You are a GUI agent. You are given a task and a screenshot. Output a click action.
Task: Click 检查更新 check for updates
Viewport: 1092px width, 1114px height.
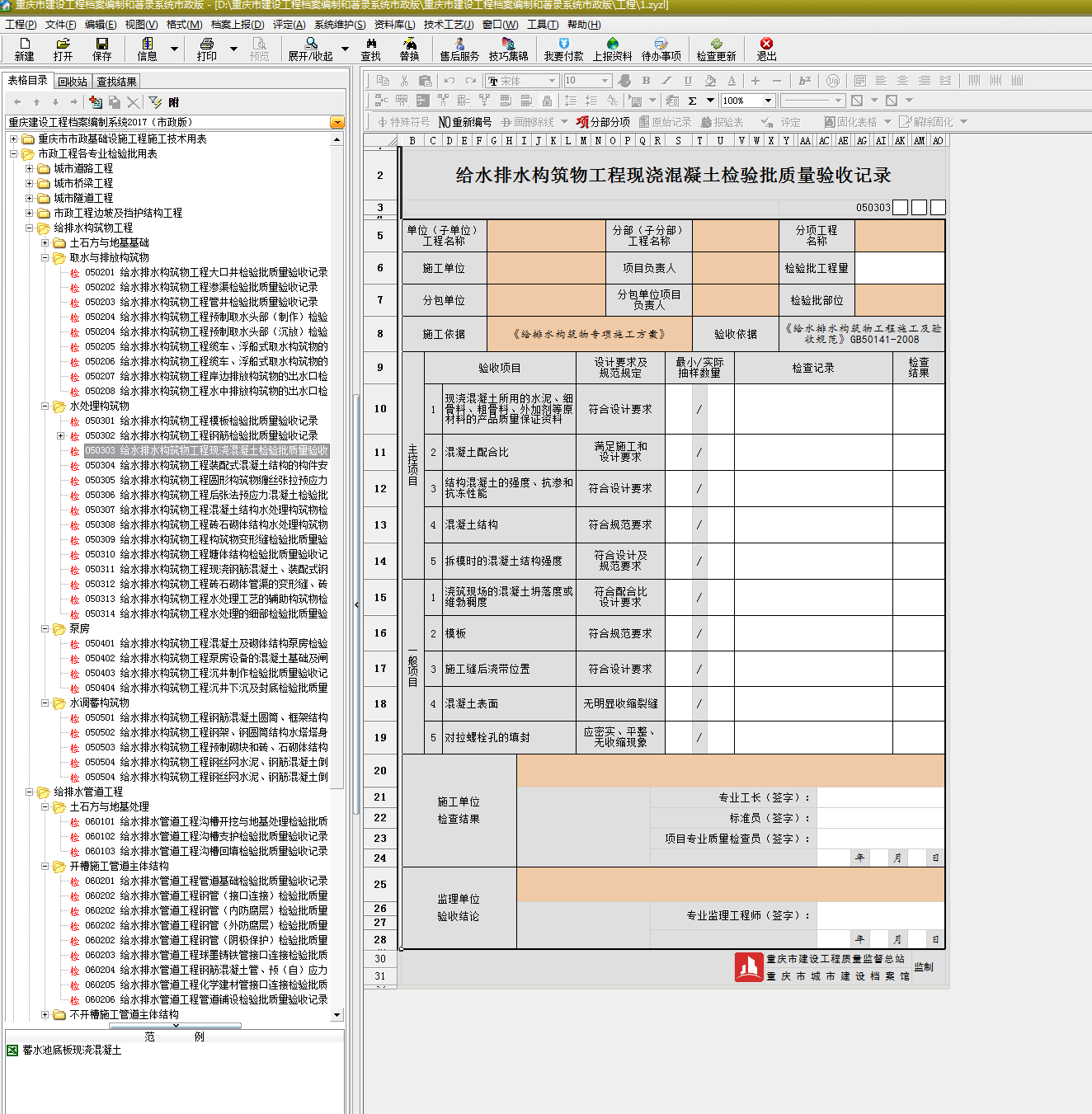716,49
